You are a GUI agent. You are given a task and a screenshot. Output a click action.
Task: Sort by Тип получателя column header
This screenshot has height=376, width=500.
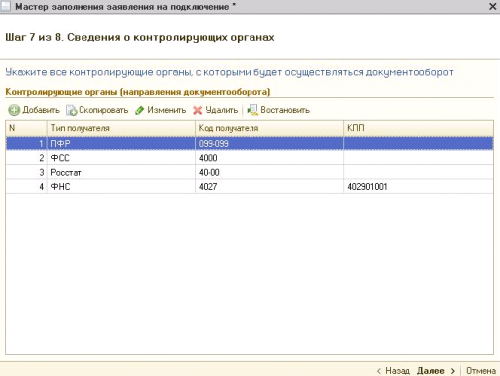[x=121, y=128]
